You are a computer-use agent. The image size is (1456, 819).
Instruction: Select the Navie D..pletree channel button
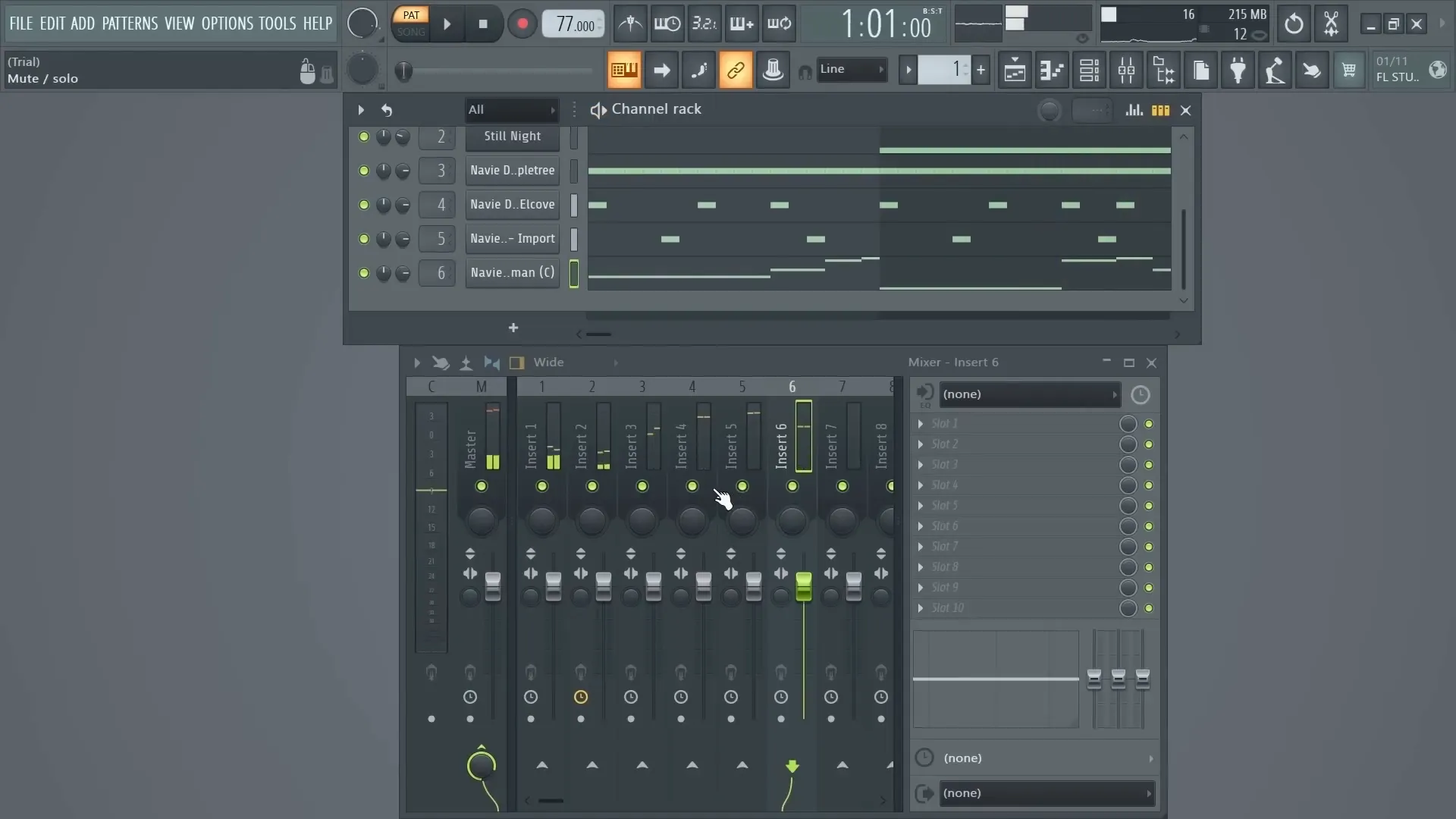click(513, 171)
